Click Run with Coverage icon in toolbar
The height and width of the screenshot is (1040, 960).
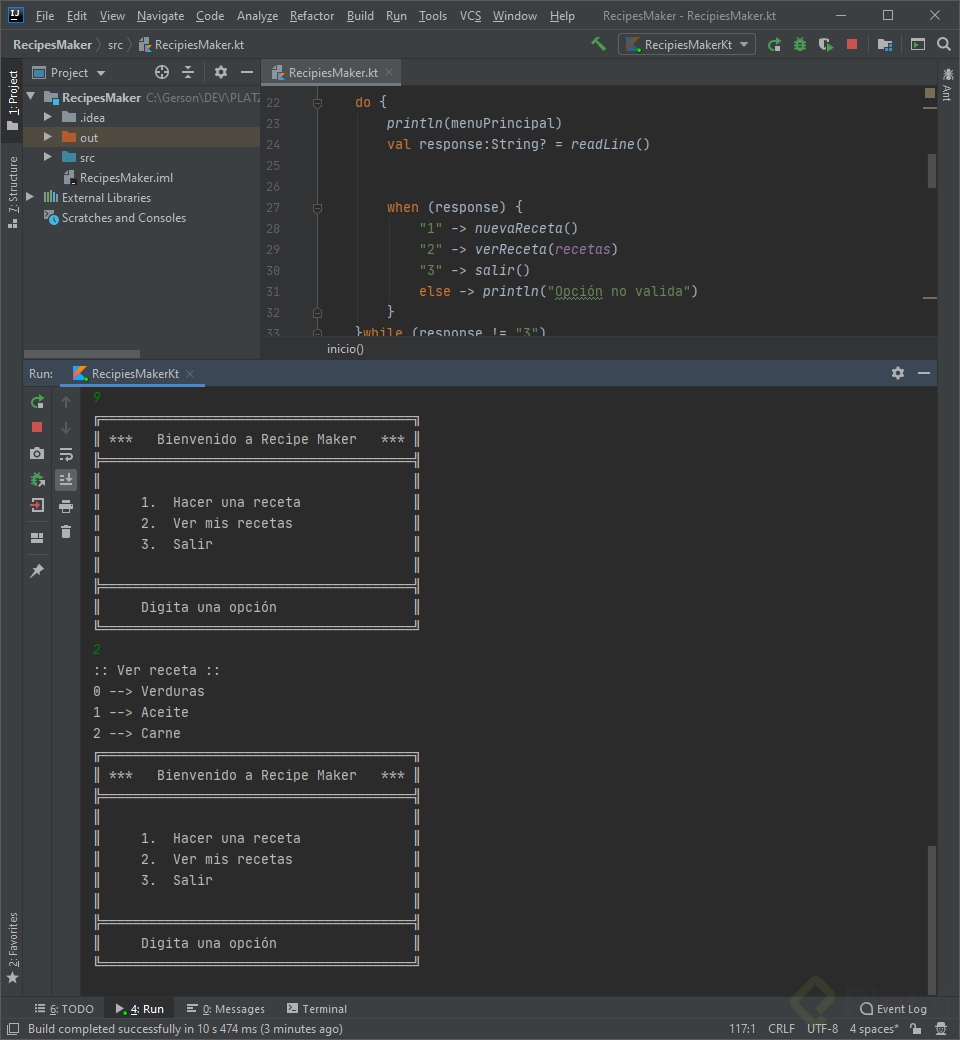click(825, 44)
